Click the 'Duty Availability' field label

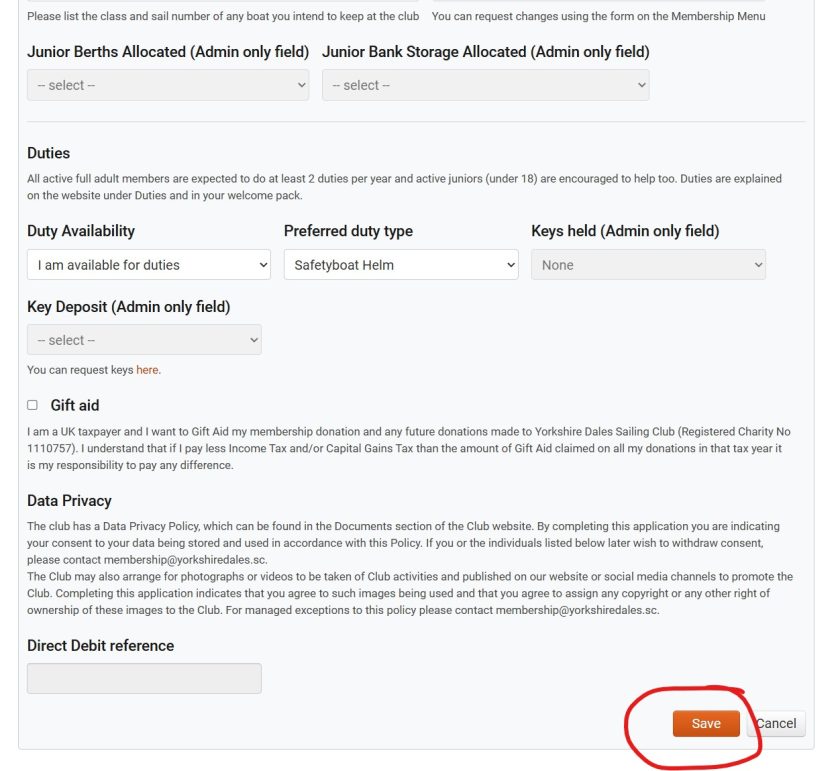(x=81, y=231)
